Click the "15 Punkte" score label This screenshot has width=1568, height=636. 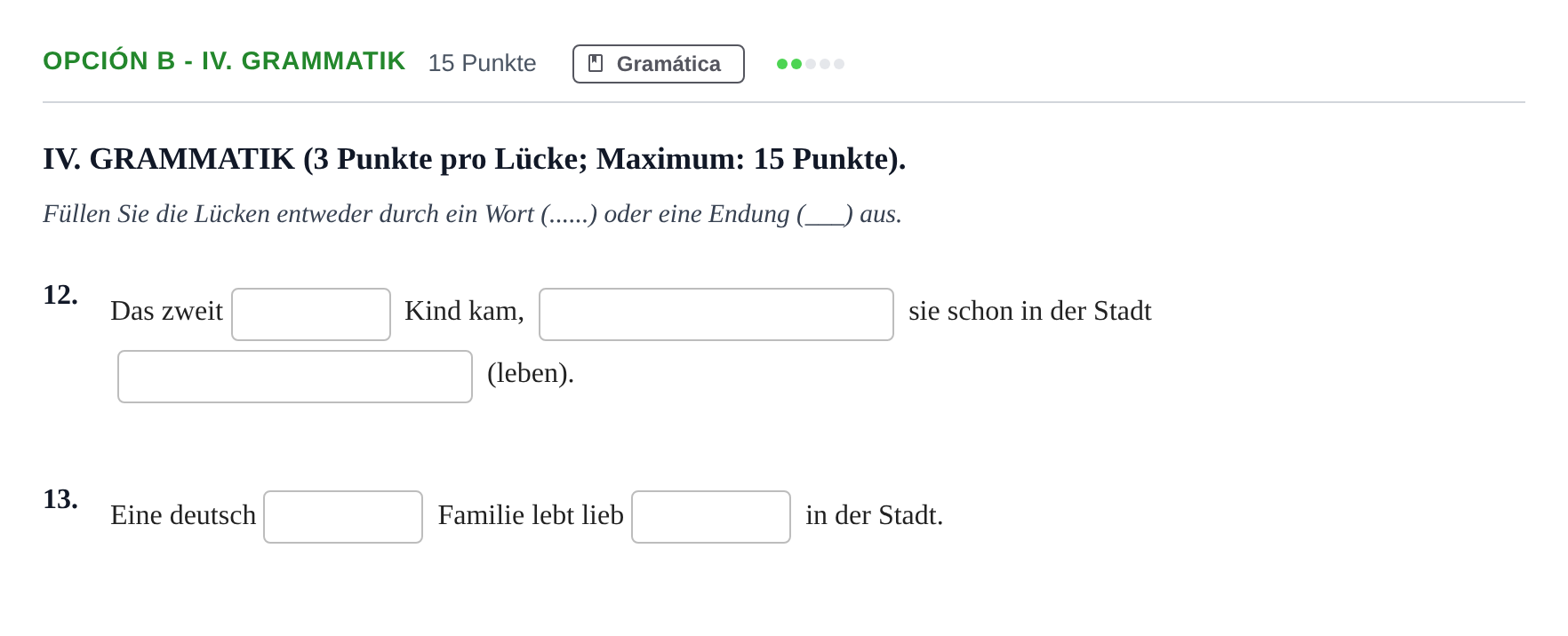coord(482,63)
